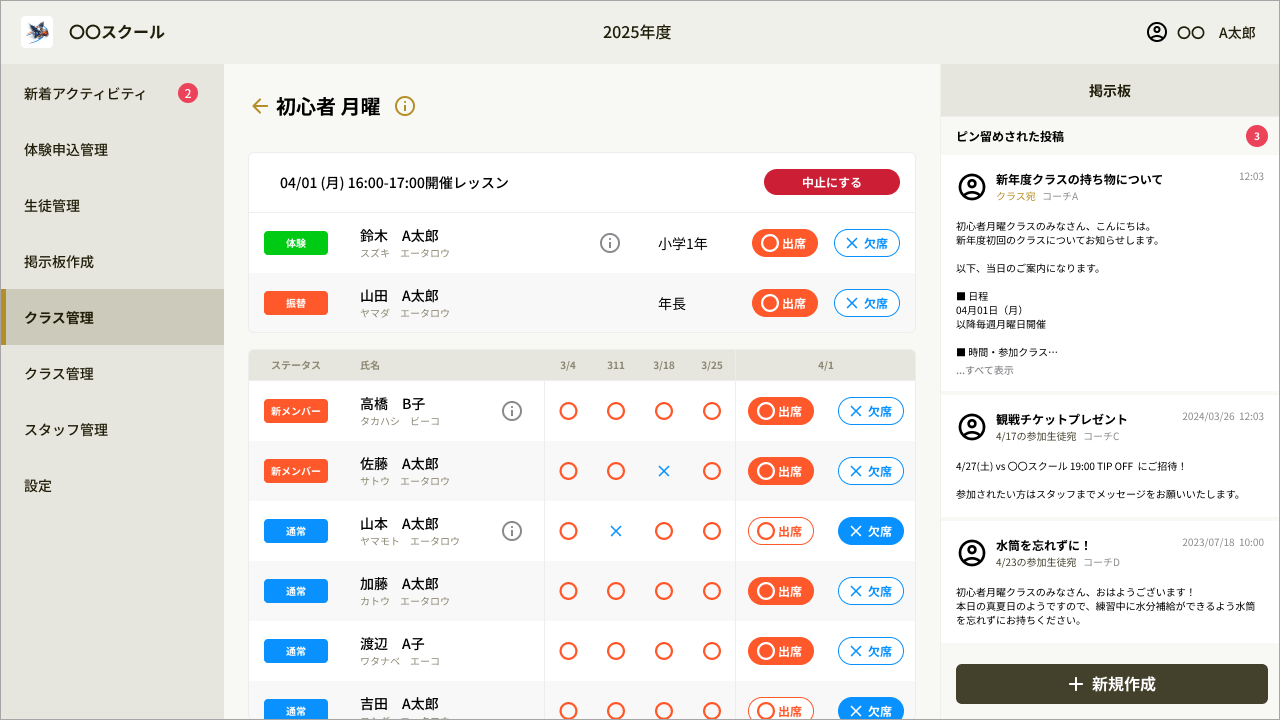Click 新規作成 to create a new post
The image size is (1280, 720).
click(x=1110, y=684)
